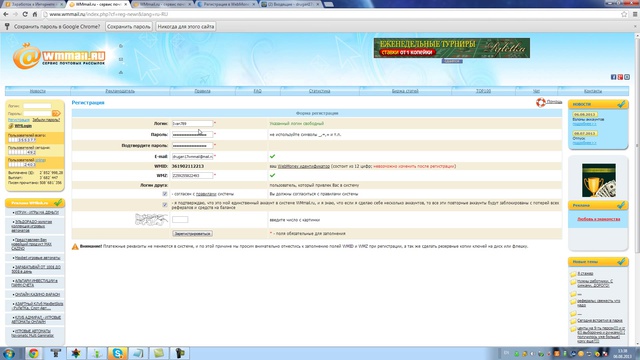Screen dimensions: 640x360
Task: Open the Facebook social icon
Action: [613, 77]
